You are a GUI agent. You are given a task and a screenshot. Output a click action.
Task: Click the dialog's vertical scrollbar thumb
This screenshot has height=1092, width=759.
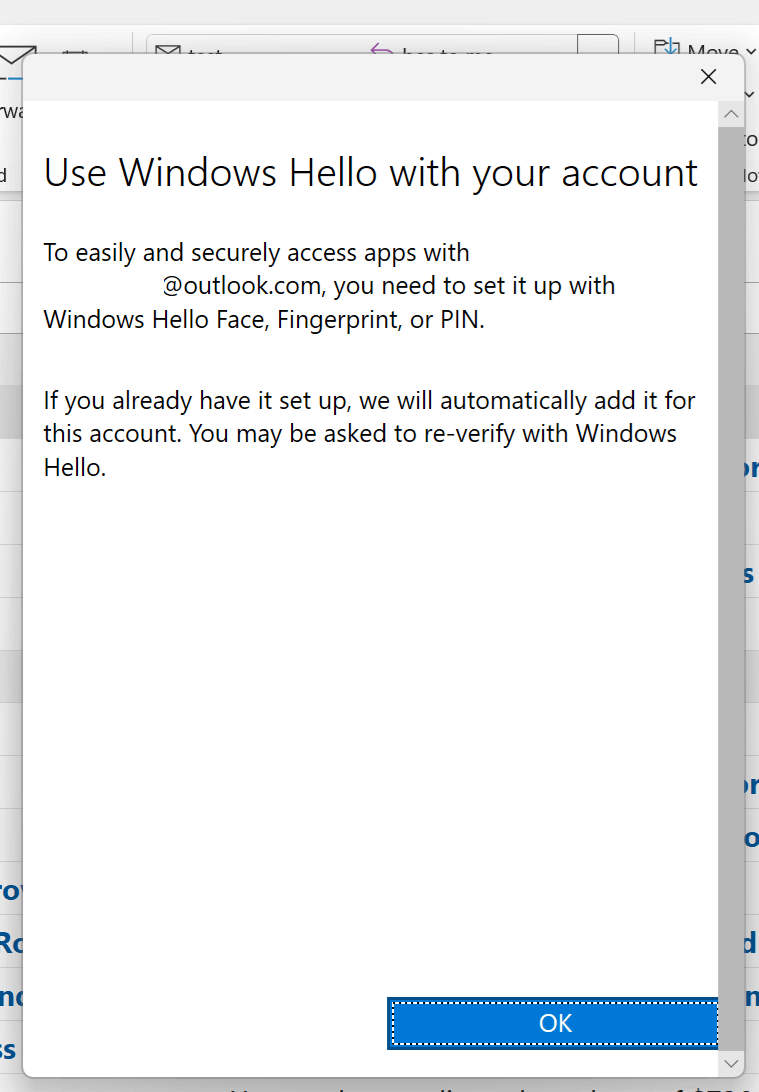pyautogui.click(x=731, y=588)
